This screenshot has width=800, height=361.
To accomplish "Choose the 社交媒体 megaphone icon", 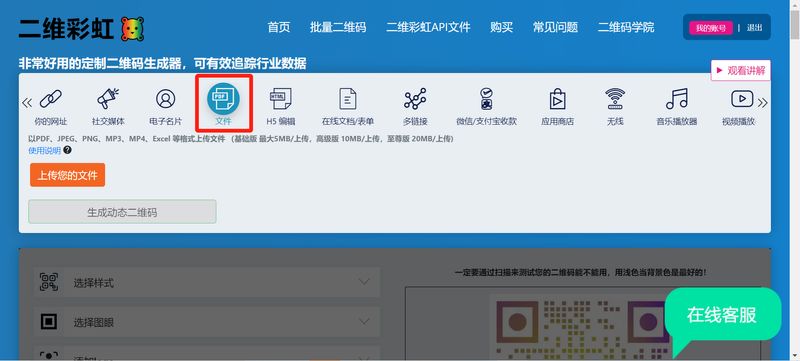I will 108,99.
